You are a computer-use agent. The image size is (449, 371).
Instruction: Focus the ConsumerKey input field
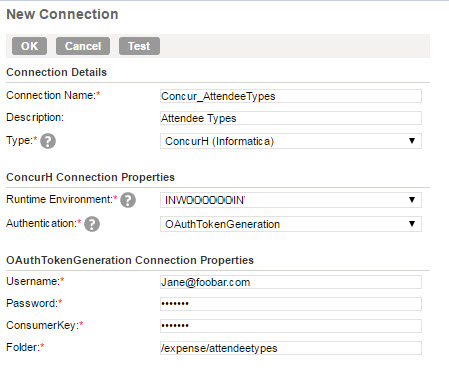pos(291,326)
